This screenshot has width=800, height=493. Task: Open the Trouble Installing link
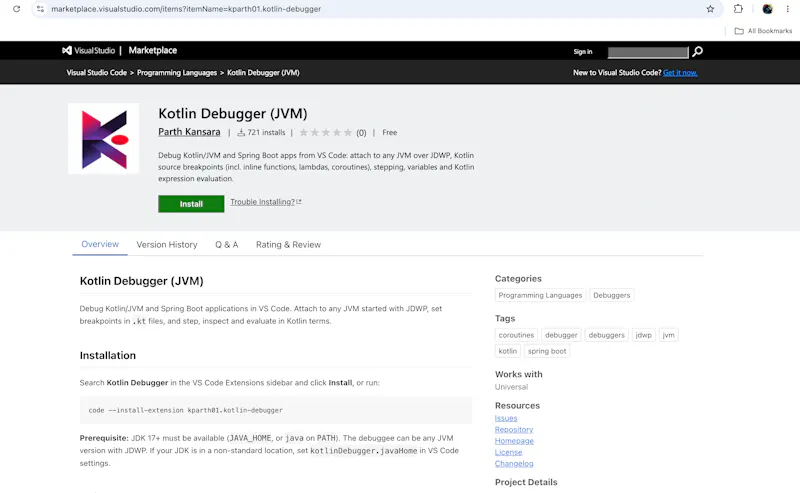[x=265, y=202]
